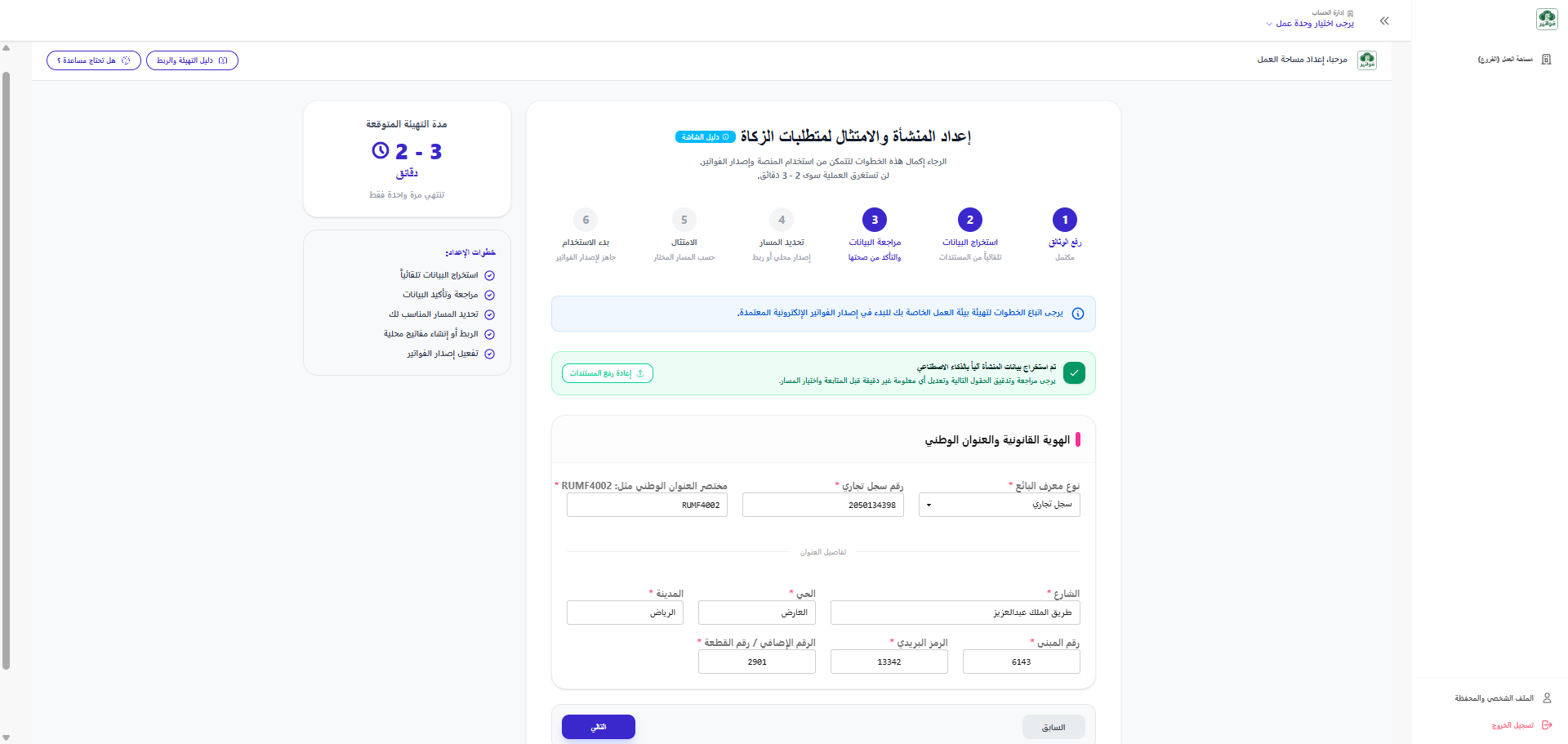Viewport: 1568px width, 744px height.
Task: Click the تفاصيل العنوان section label
Action: pyautogui.click(x=823, y=553)
